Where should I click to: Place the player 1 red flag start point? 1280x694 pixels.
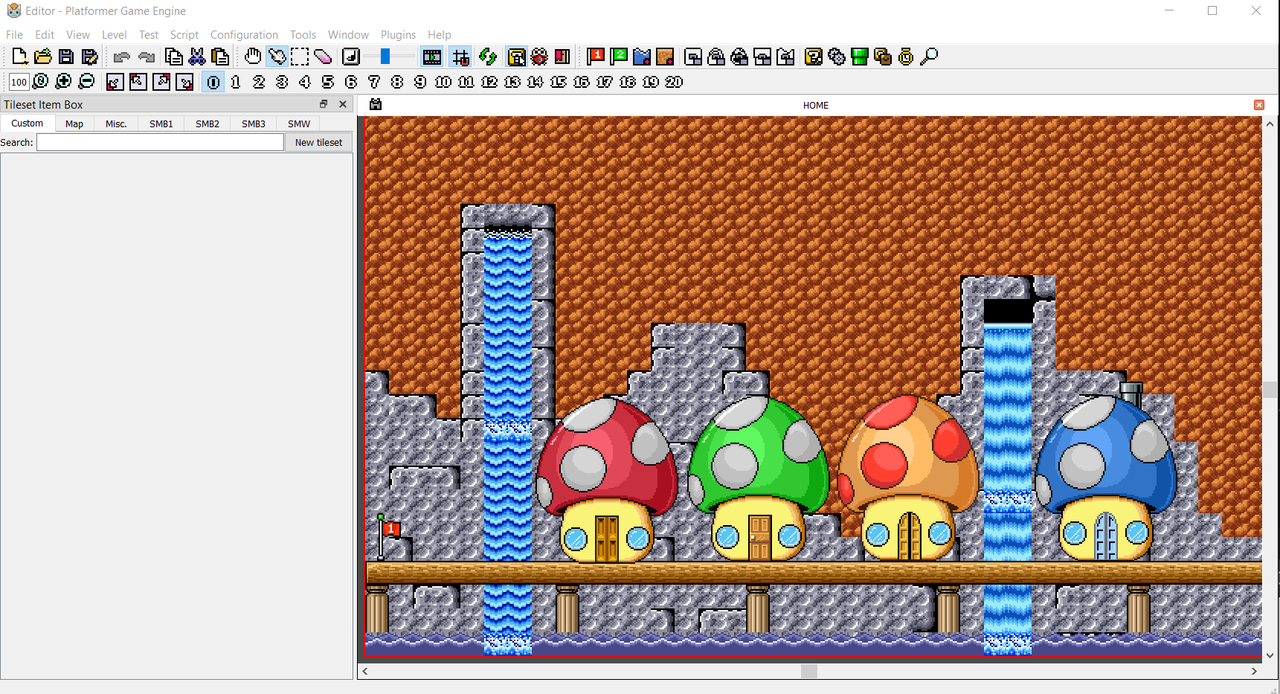596,57
